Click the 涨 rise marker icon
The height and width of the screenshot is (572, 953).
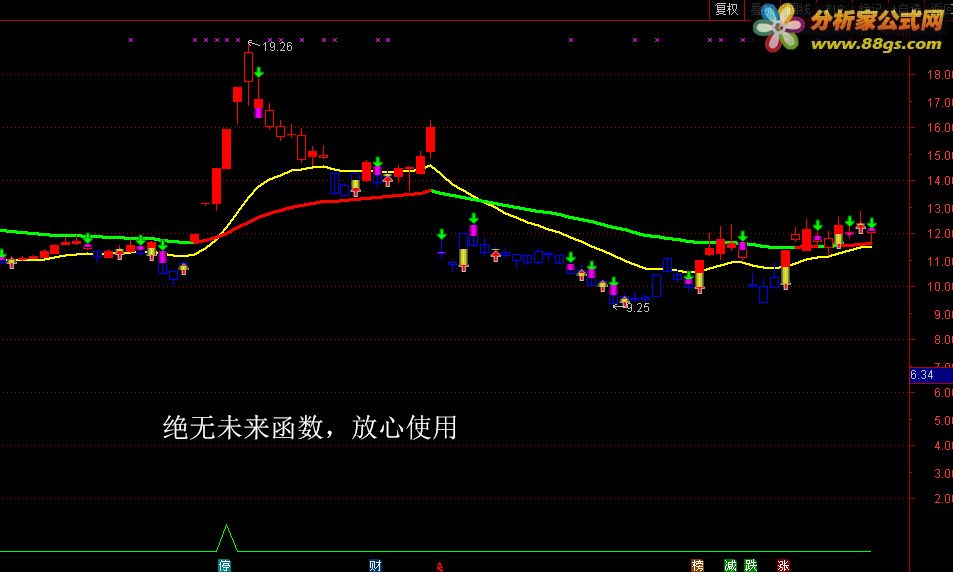783,566
